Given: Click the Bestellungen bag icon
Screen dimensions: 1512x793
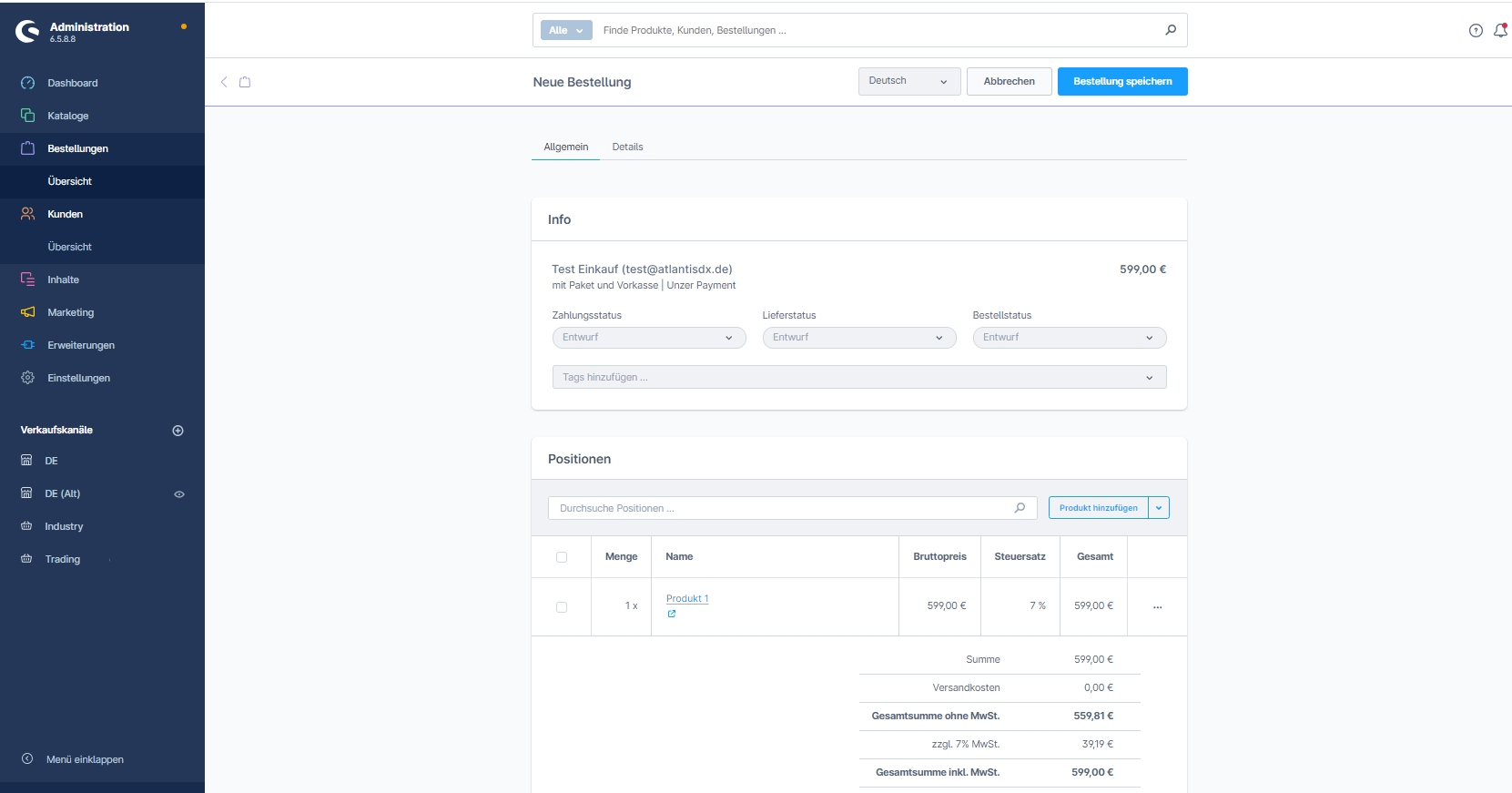Looking at the screenshot, I should click(27, 148).
